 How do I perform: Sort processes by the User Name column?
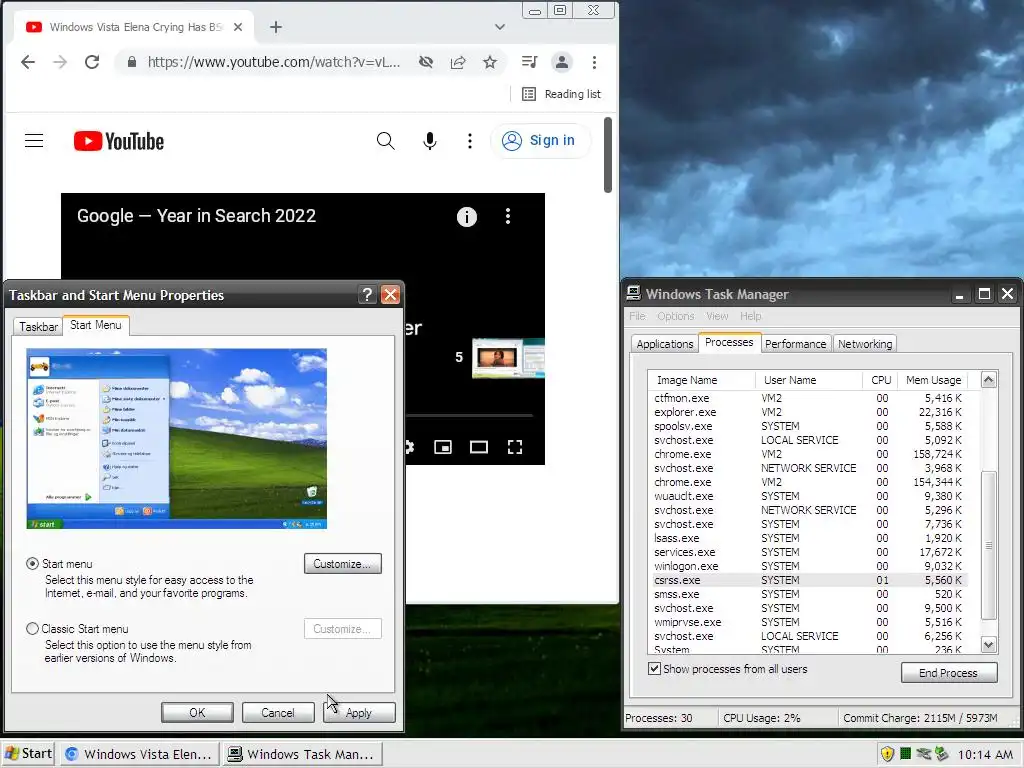click(x=809, y=380)
